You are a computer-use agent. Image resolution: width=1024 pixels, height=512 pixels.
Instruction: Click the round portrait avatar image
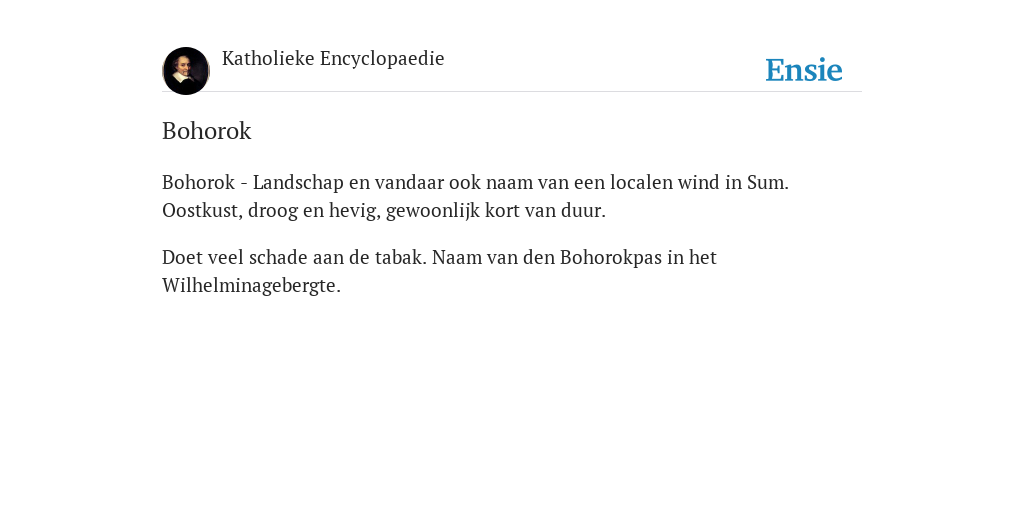(x=186, y=71)
